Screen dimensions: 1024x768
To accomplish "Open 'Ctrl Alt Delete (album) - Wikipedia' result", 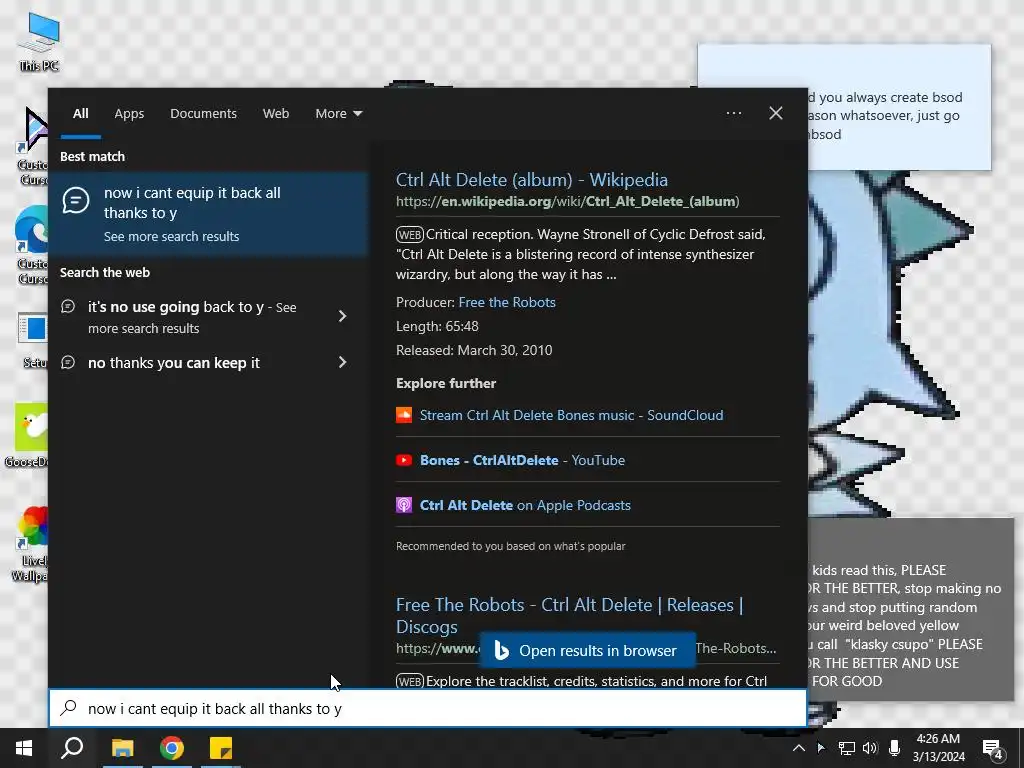I will tap(532, 180).
